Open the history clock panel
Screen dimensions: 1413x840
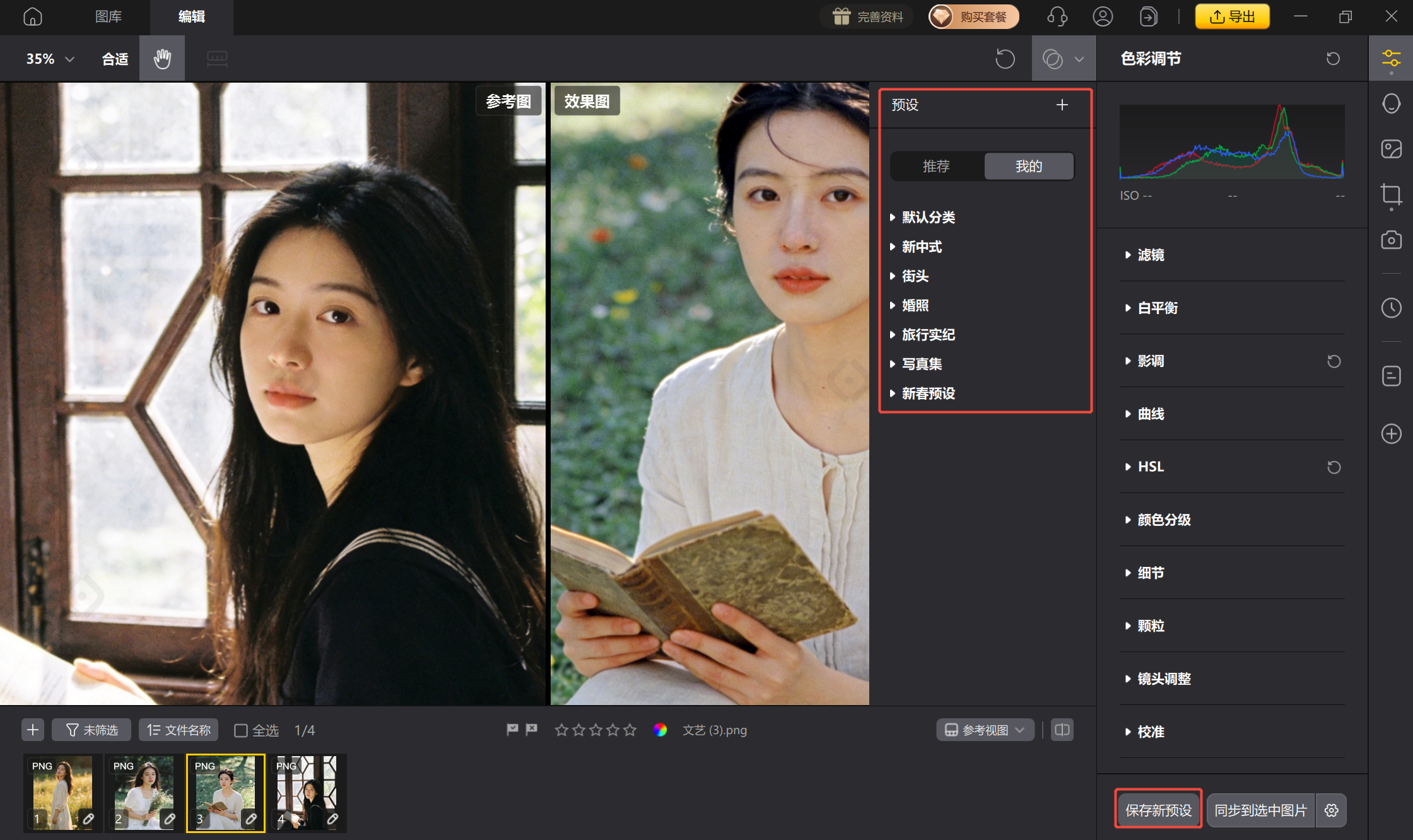click(x=1391, y=308)
